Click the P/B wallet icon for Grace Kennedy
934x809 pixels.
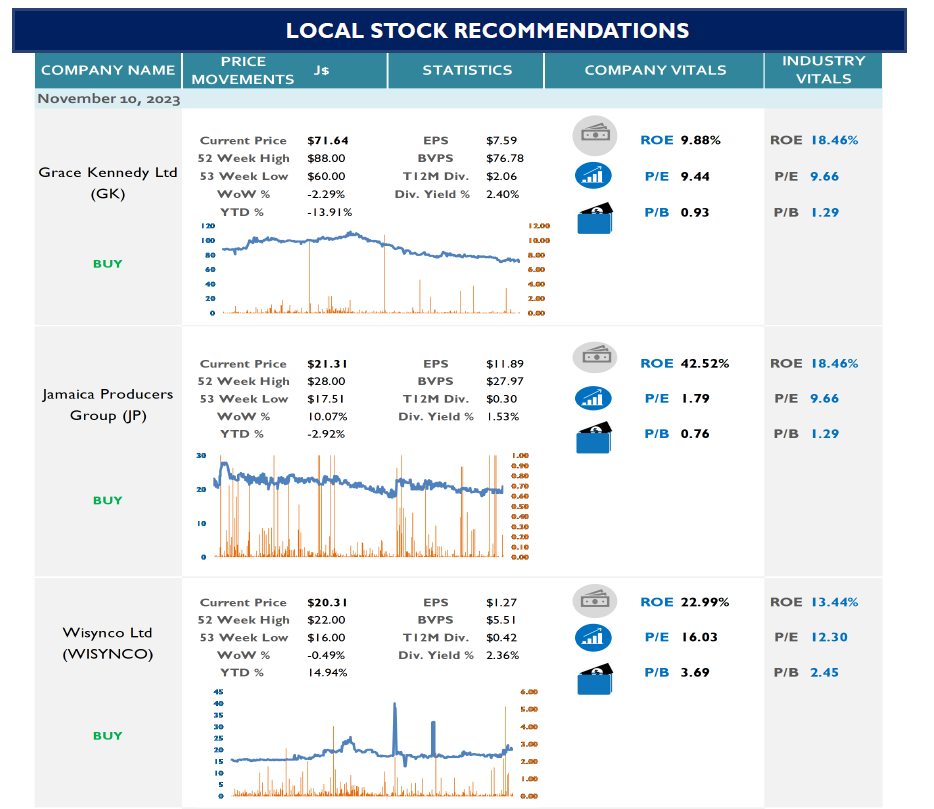[x=594, y=218]
